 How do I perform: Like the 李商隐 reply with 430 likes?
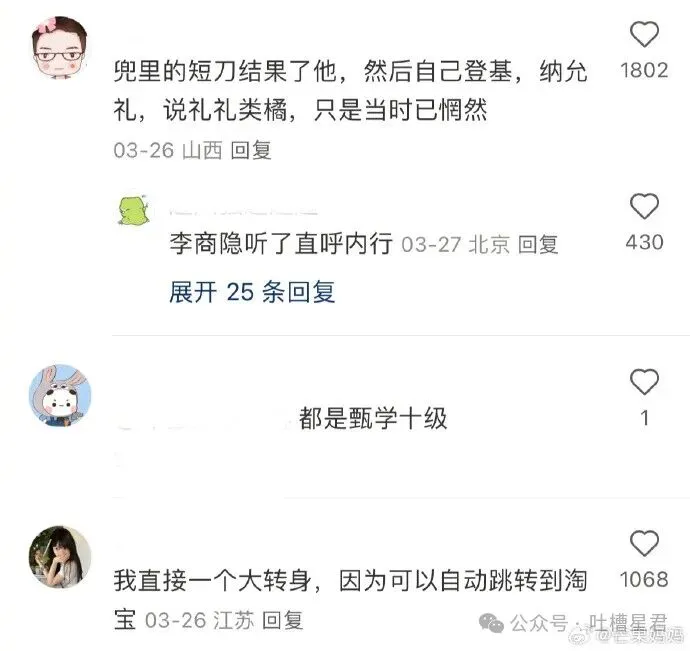click(644, 206)
